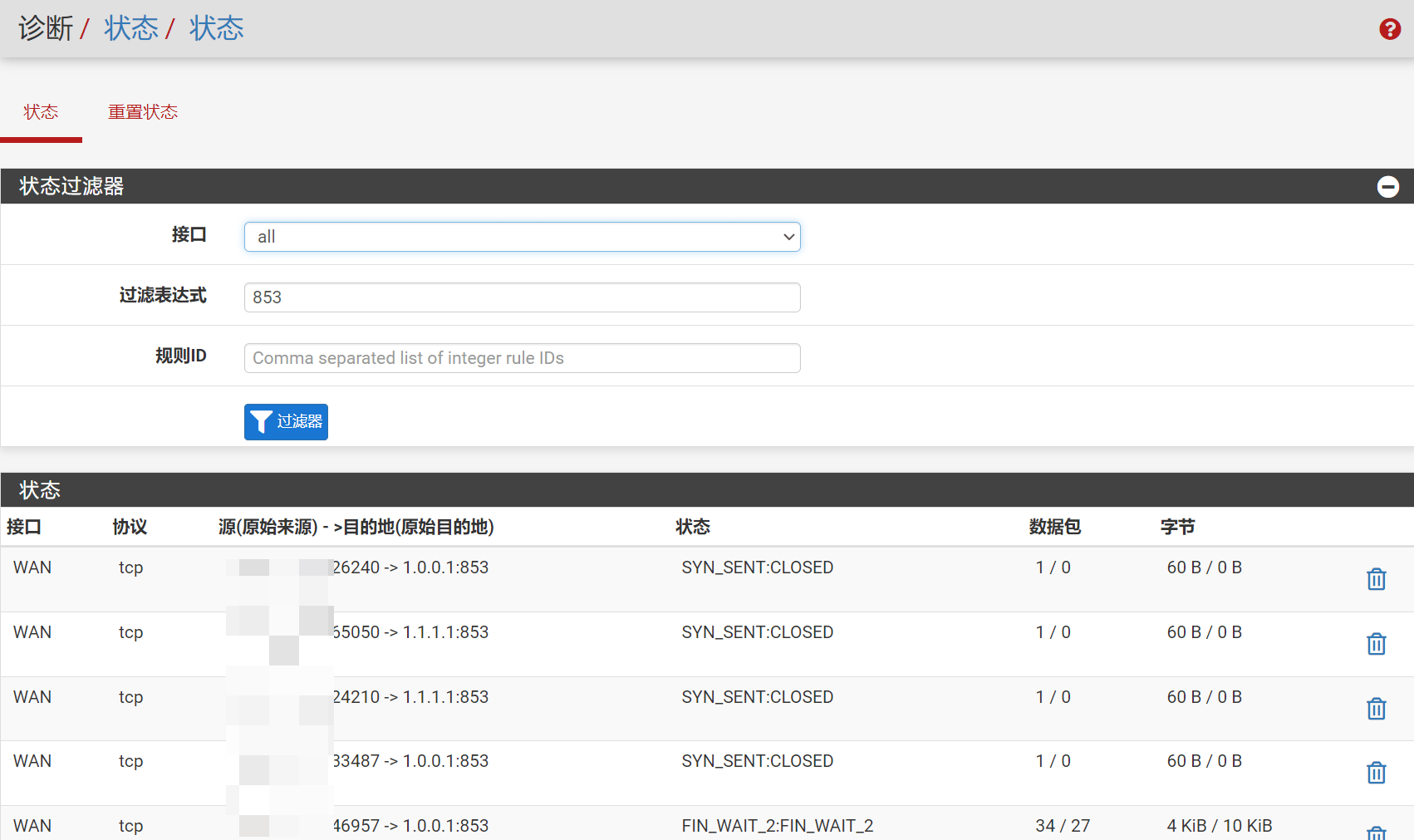This screenshot has width=1414, height=840.
Task: Open the 接口 dropdown showing all
Action: (x=522, y=237)
